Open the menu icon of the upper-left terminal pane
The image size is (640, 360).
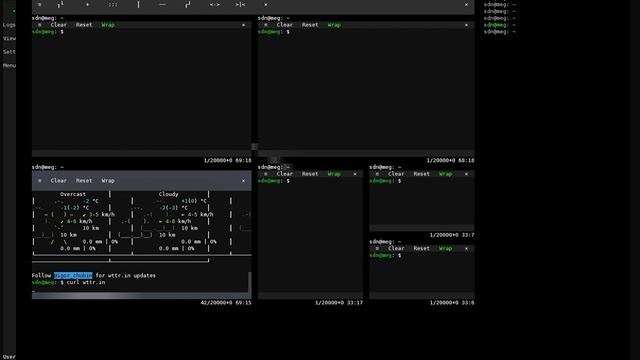40,25
